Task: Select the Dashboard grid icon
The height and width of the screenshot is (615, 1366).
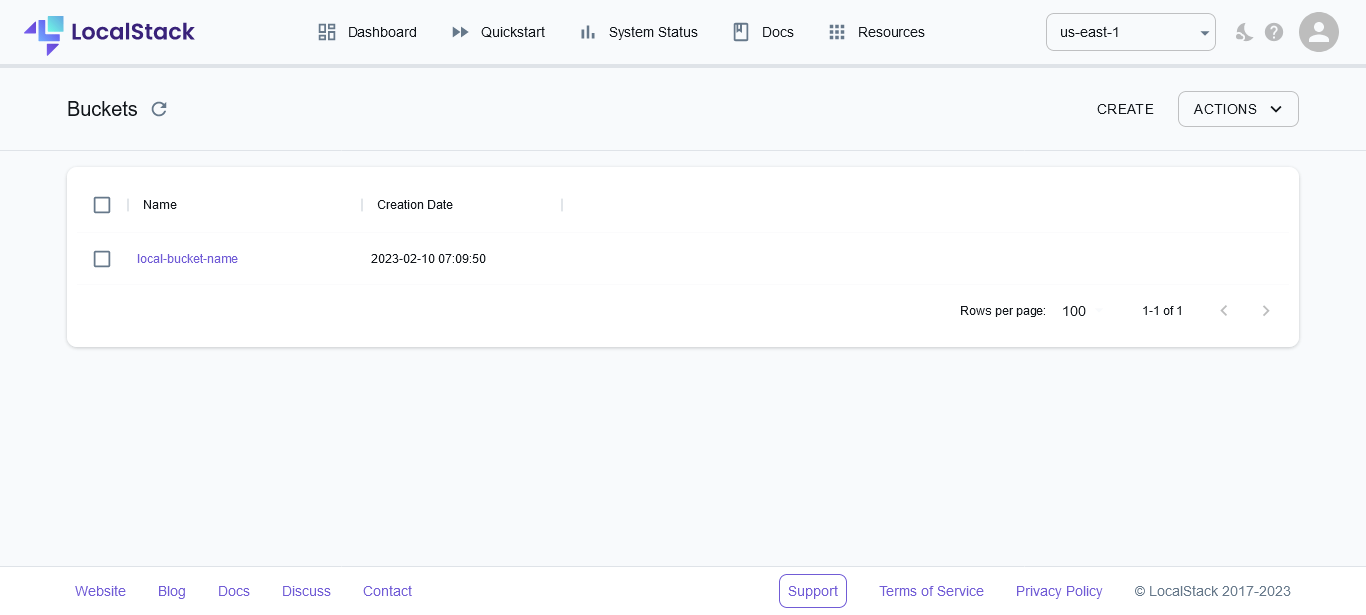Action: coord(327,32)
